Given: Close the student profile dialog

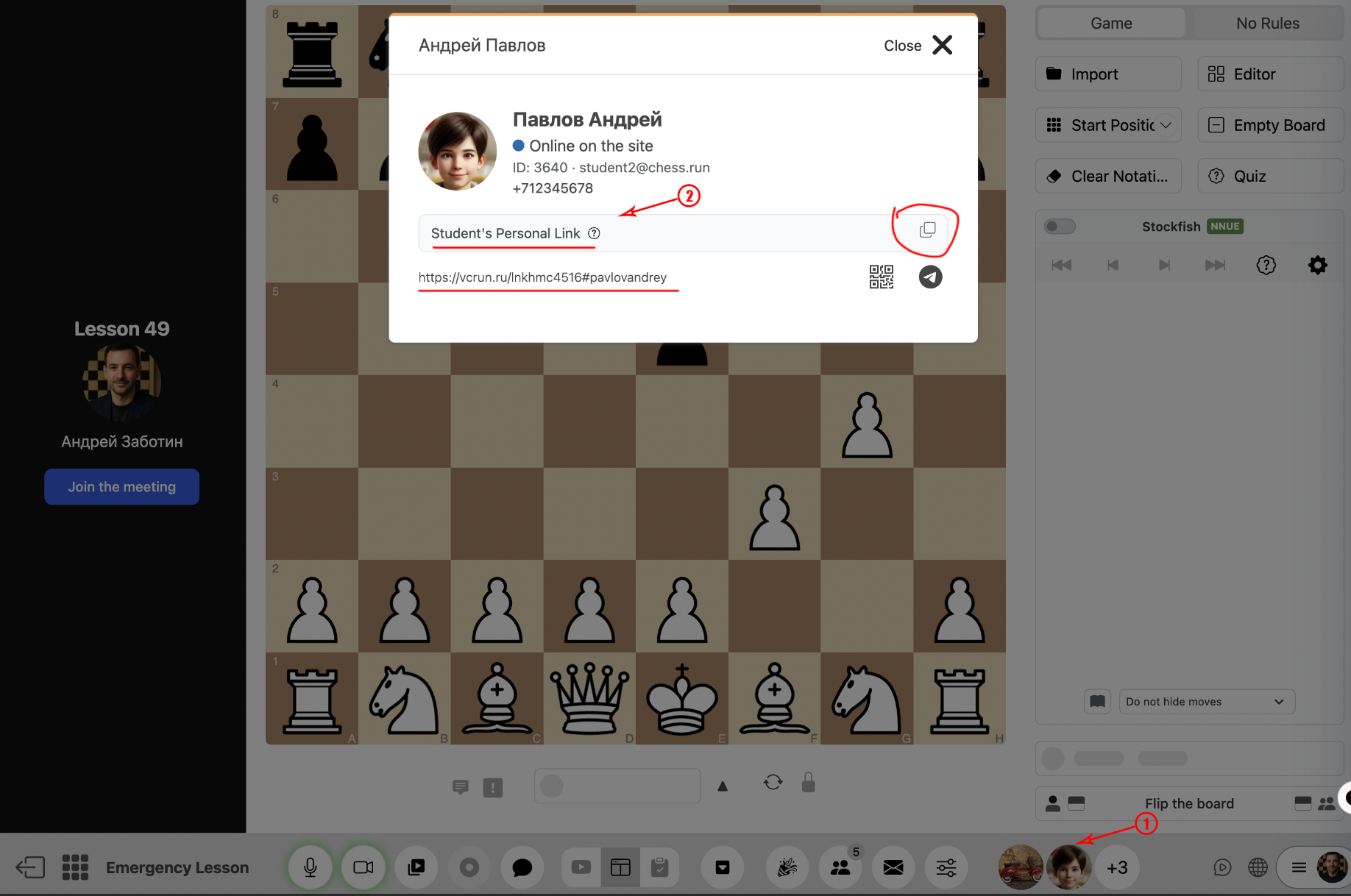Looking at the screenshot, I should tap(918, 46).
